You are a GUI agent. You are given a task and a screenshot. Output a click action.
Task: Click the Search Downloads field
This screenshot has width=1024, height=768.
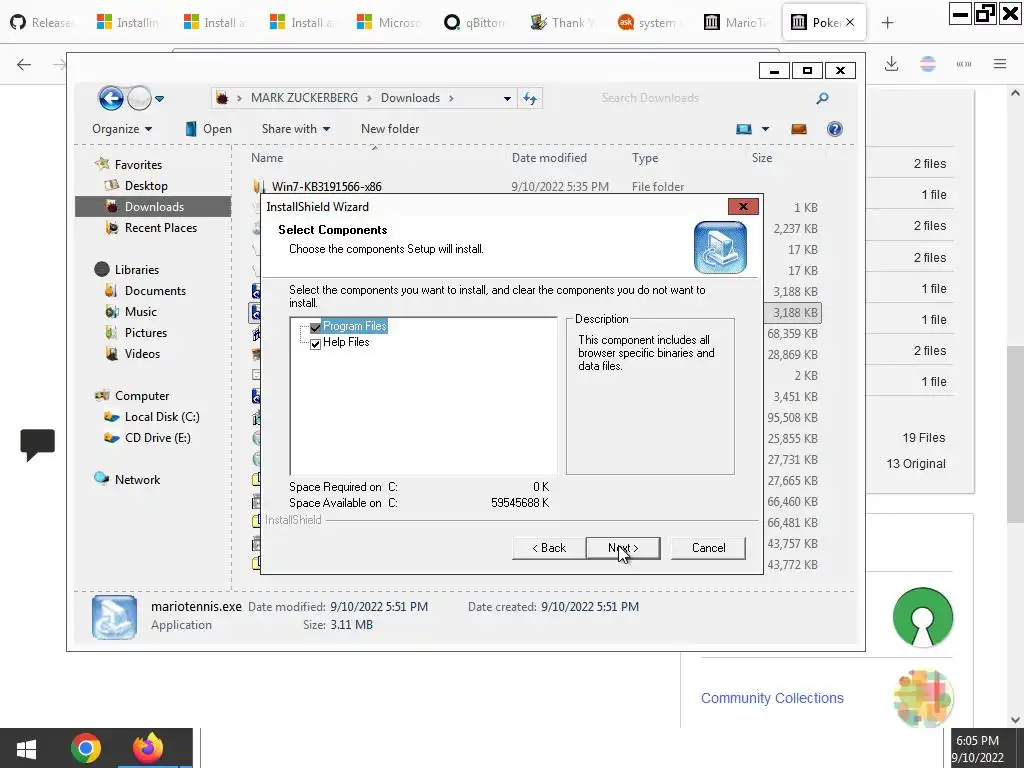click(702, 98)
